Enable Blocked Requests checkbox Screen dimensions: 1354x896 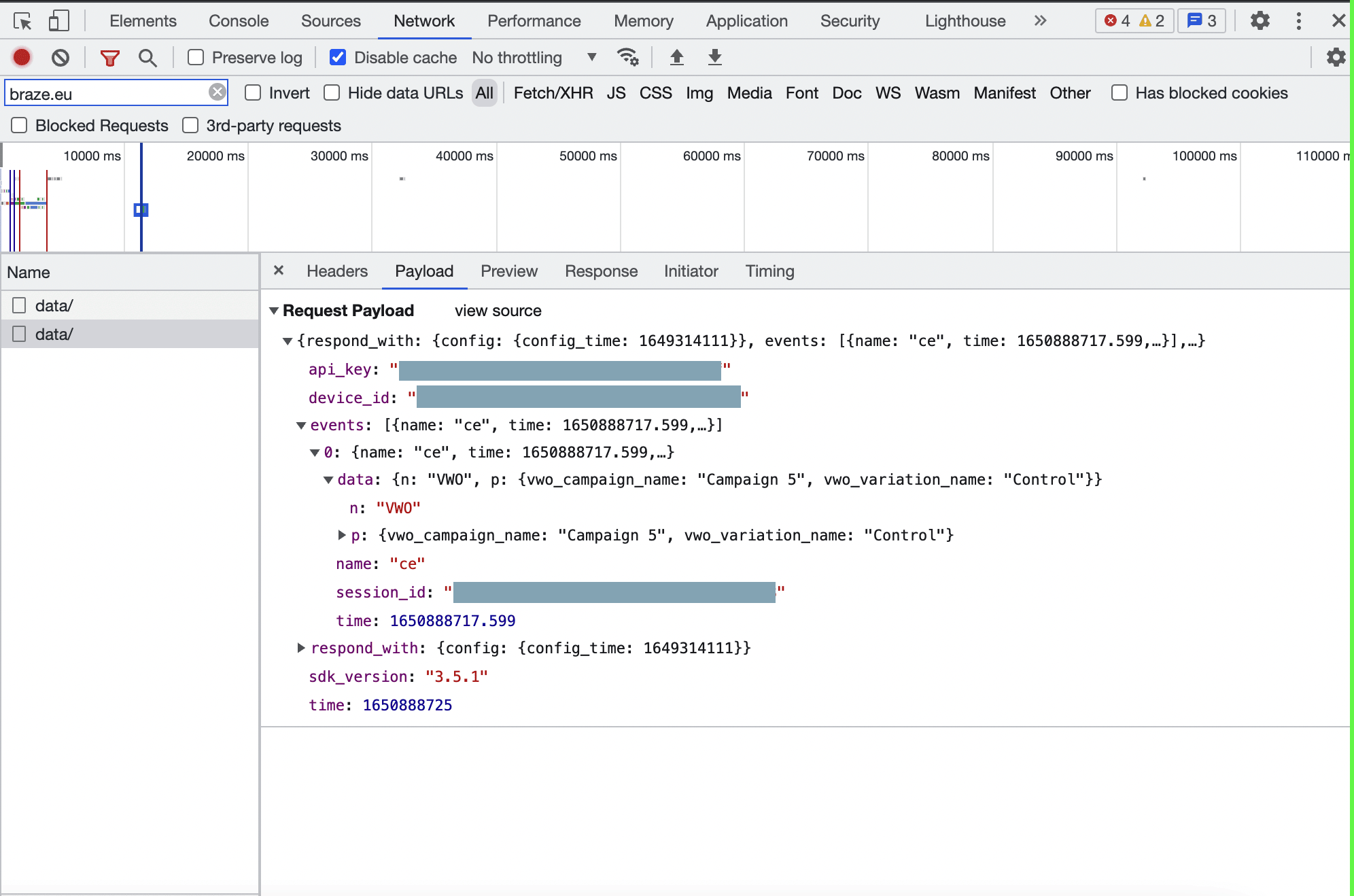(19, 126)
